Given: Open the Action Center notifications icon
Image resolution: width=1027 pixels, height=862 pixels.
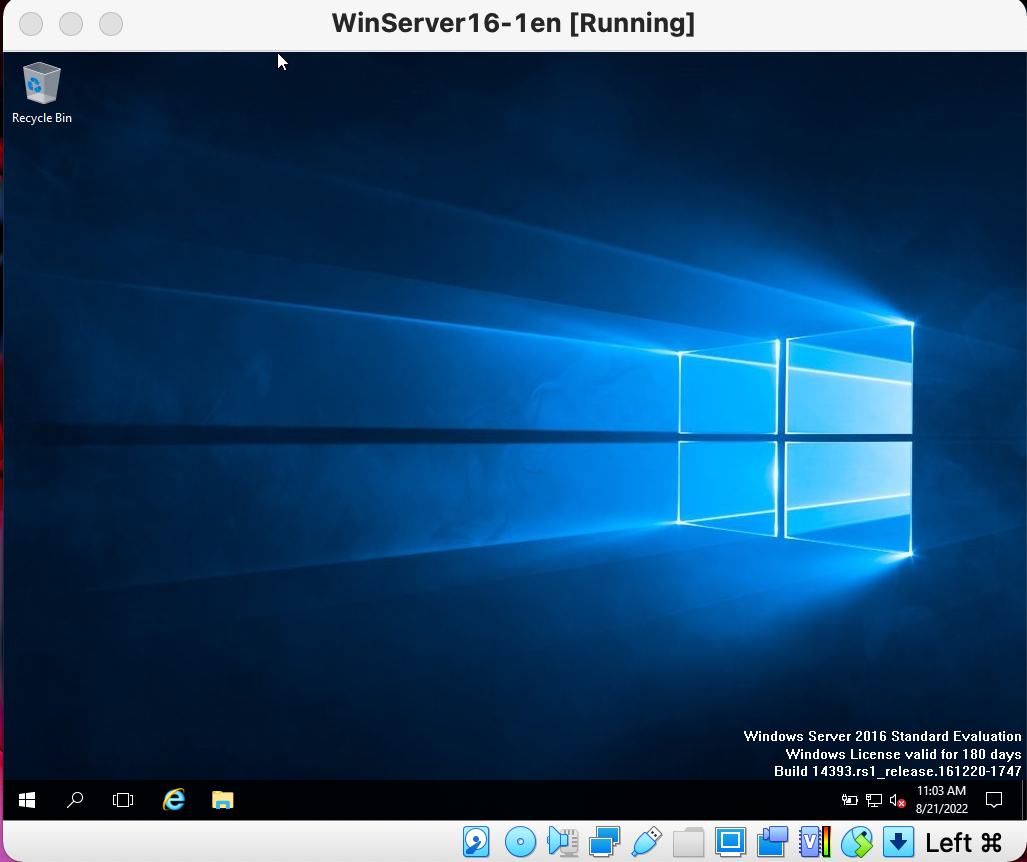Looking at the screenshot, I should click(x=994, y=800).
